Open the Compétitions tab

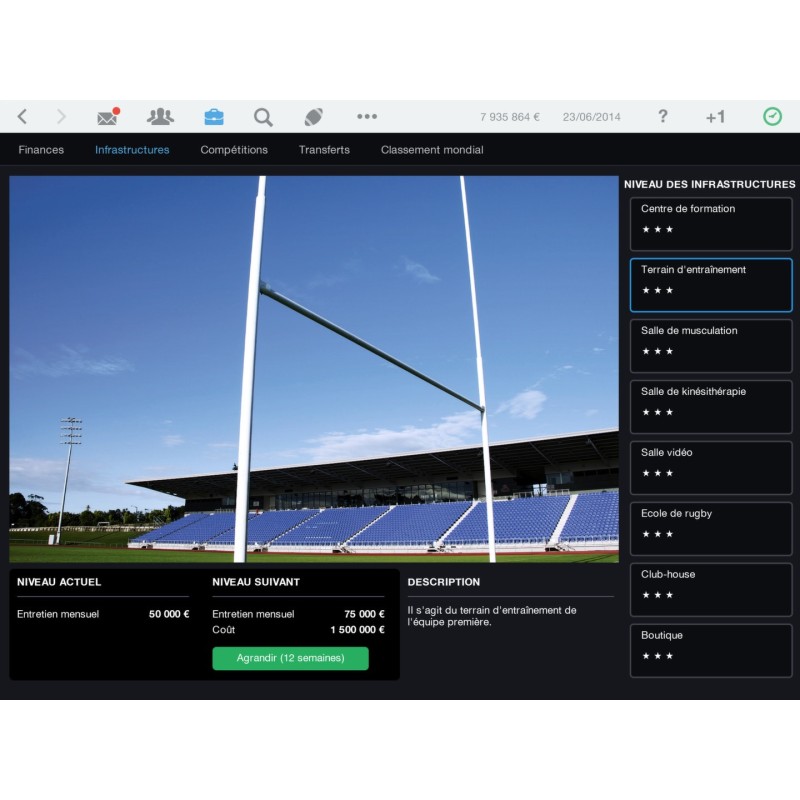click(234, 150)
